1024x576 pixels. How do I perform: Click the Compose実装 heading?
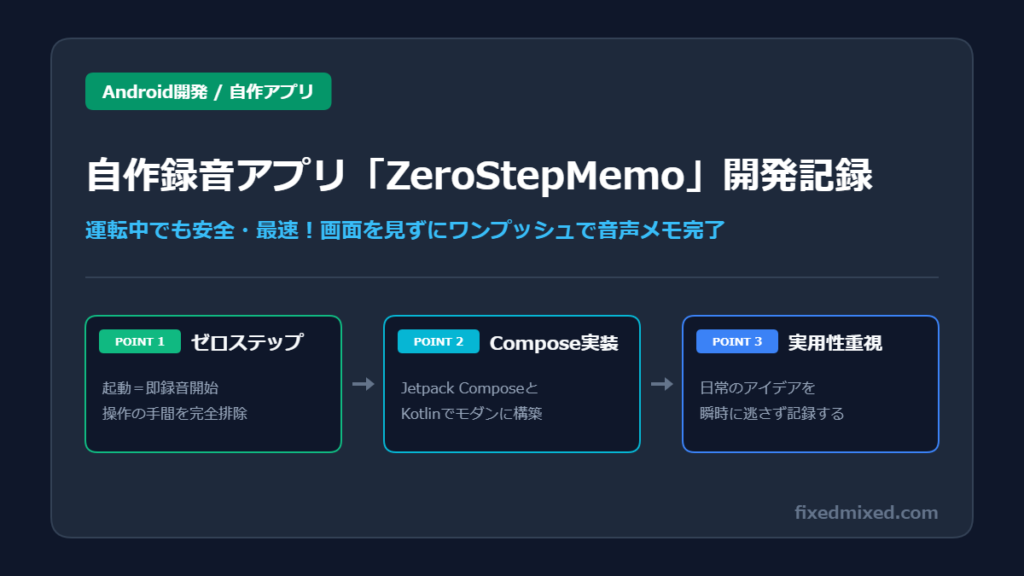click(554, 343)
